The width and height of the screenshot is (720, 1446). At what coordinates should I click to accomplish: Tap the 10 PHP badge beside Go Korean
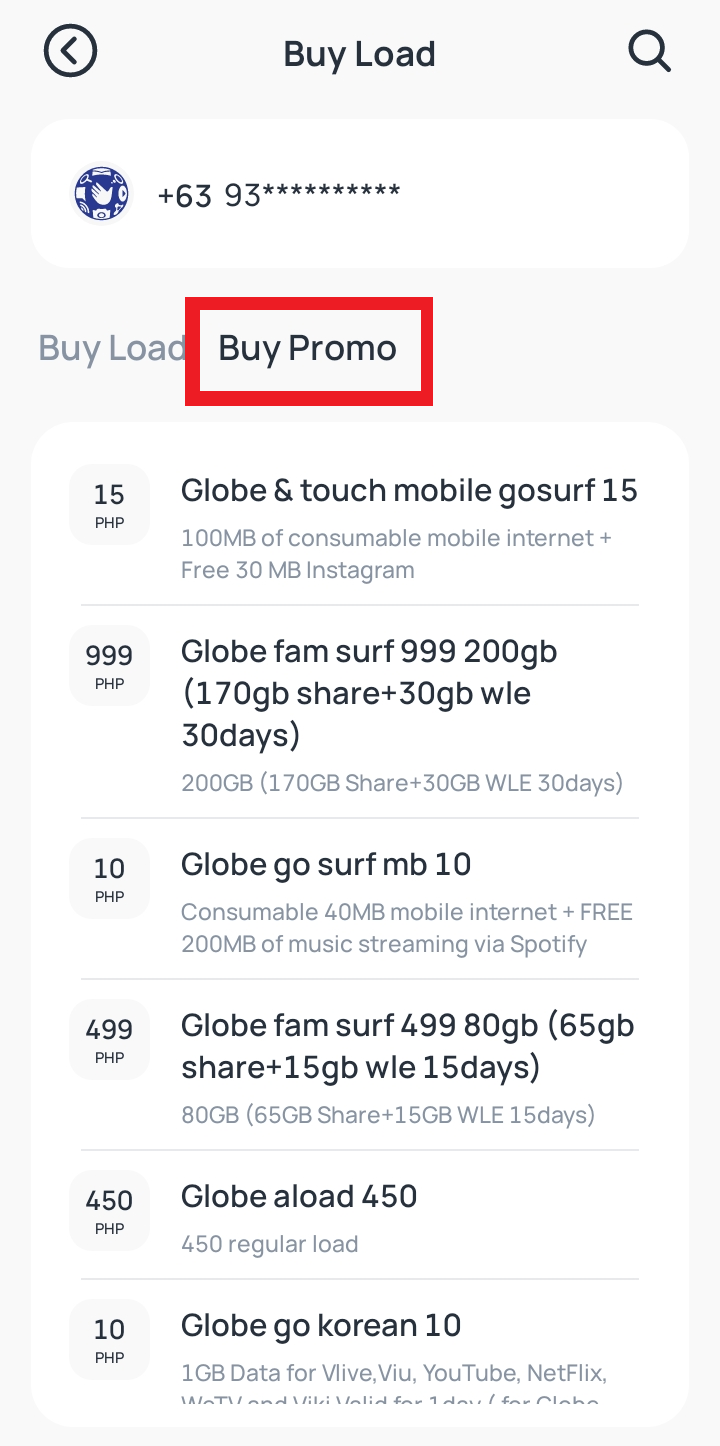tap(109, 1340)
